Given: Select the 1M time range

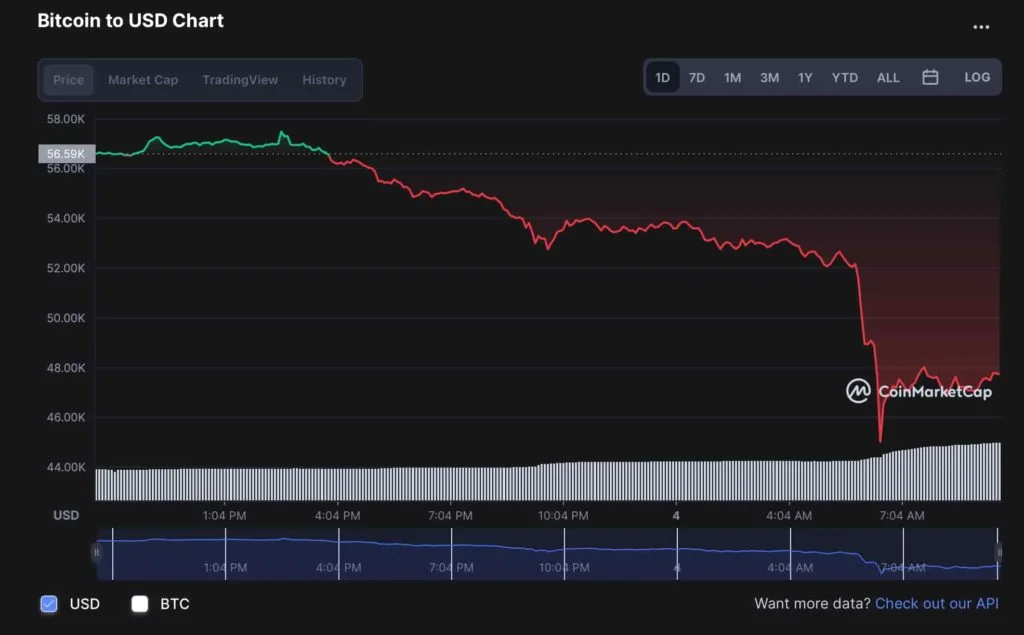Looking at the screenshot, I should tap(732, 78).
